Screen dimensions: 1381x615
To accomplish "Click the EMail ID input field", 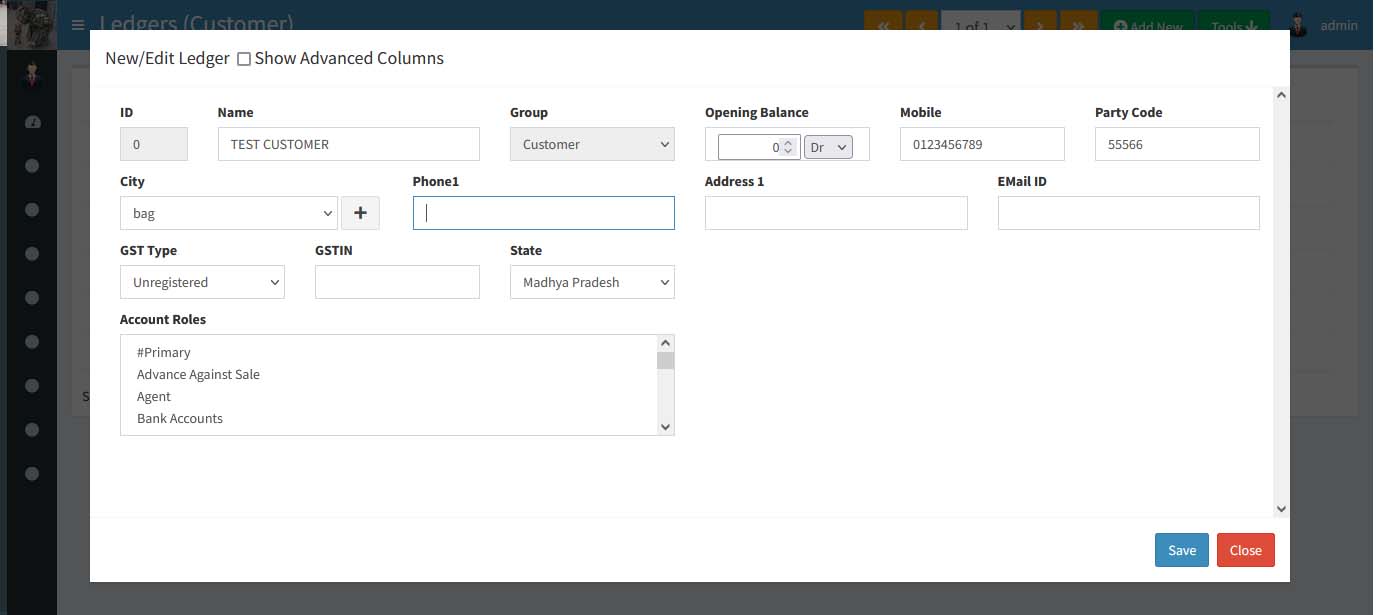I will click(x=1129, y=213).
